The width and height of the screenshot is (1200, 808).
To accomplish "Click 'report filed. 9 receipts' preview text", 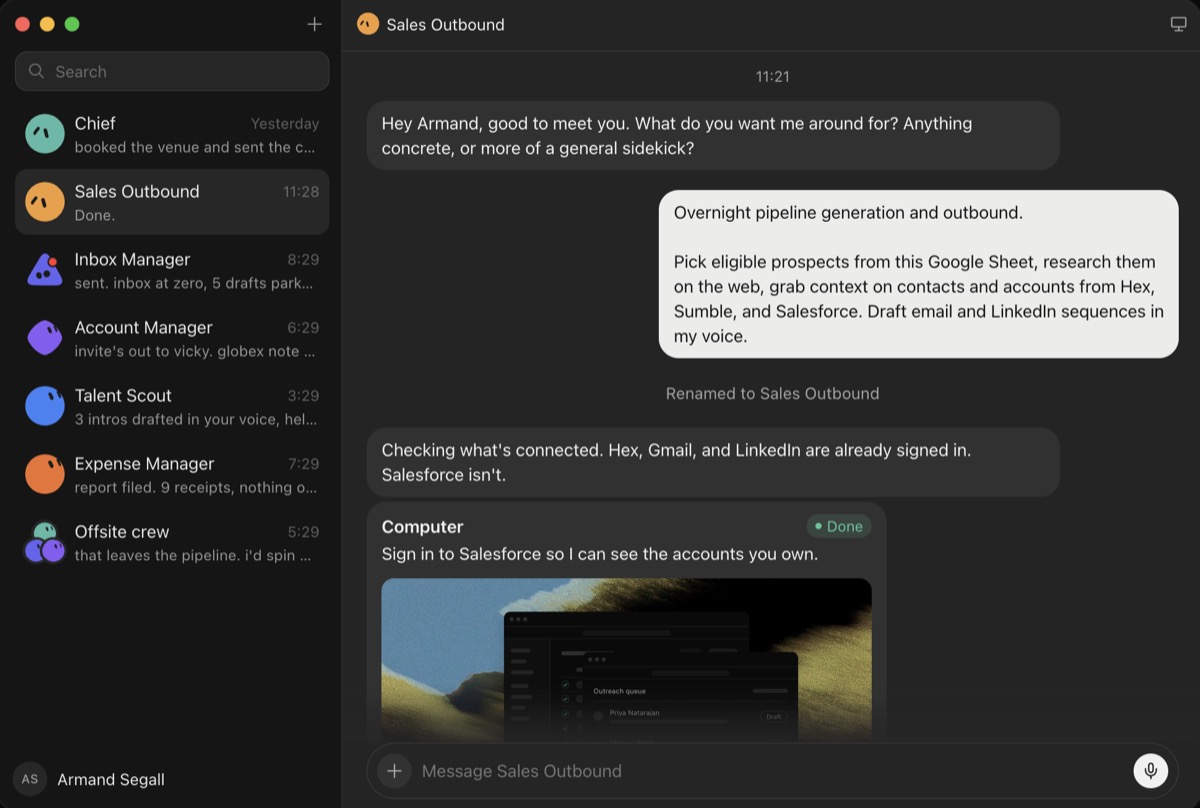I will tap(195, 487).
